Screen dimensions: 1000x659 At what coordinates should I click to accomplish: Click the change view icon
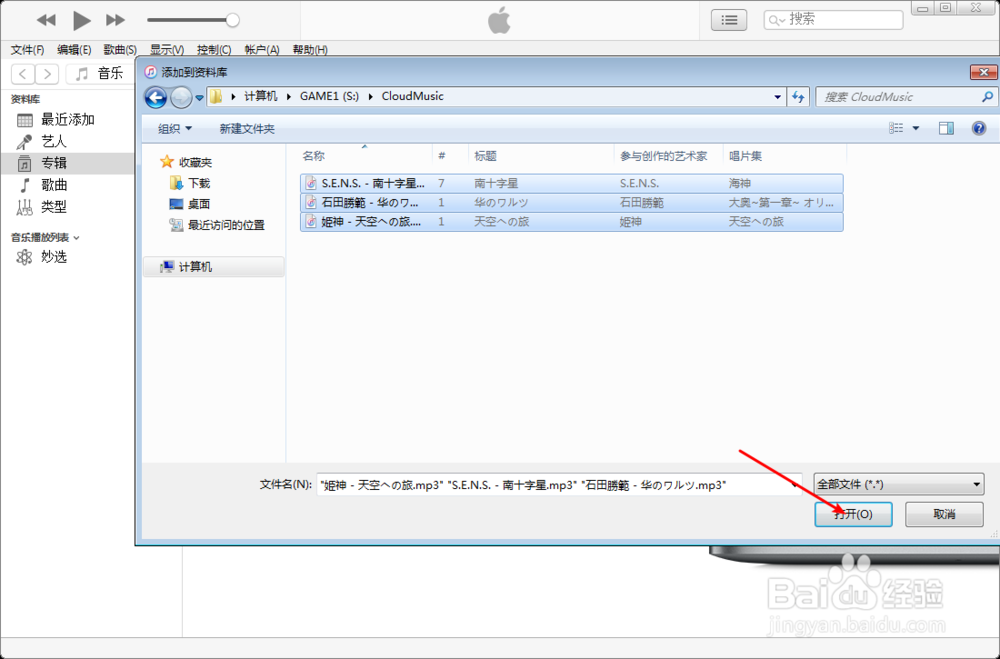coord(896,128)
